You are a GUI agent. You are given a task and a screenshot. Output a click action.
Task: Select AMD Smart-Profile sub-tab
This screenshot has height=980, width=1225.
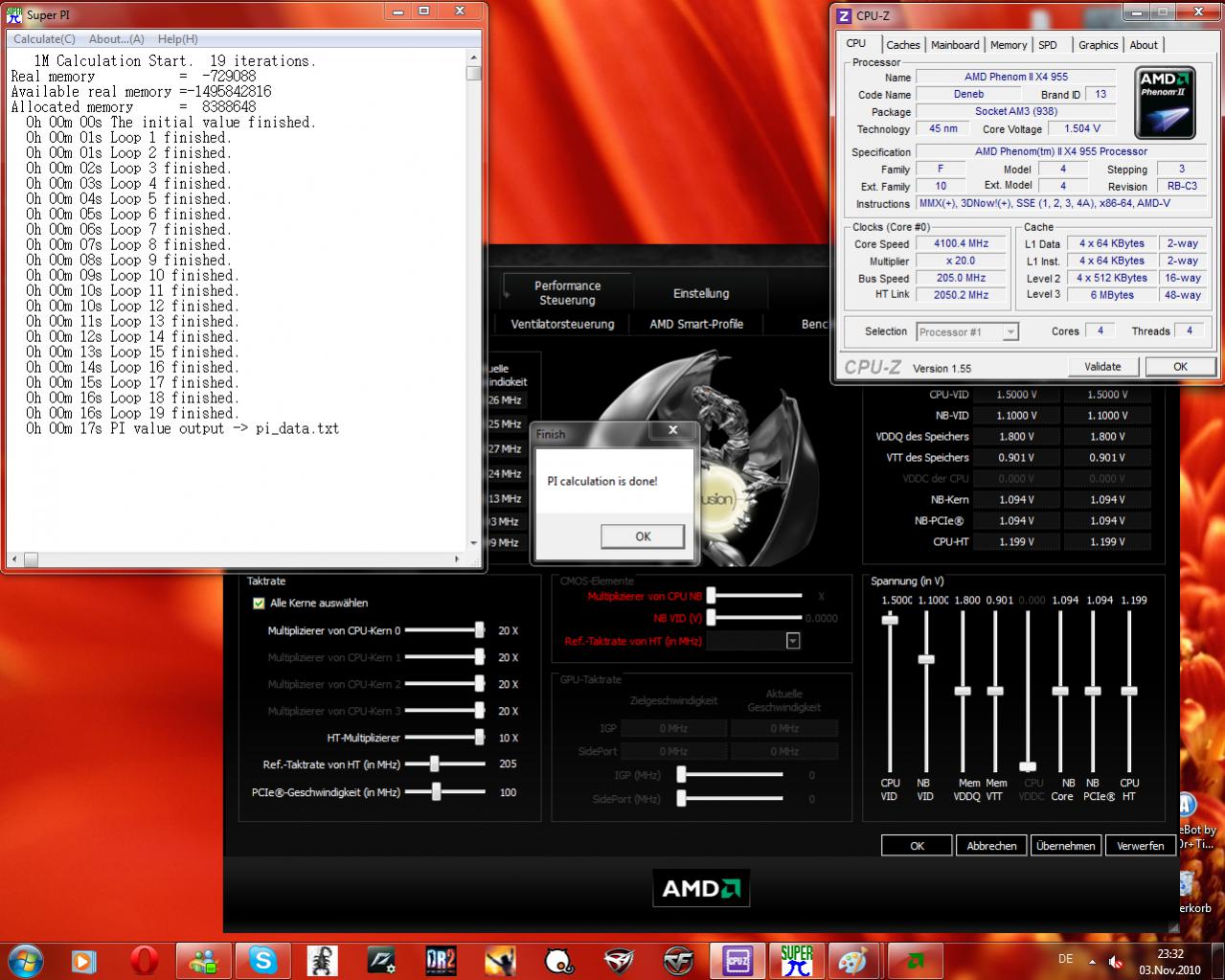[x=696, y=324]
